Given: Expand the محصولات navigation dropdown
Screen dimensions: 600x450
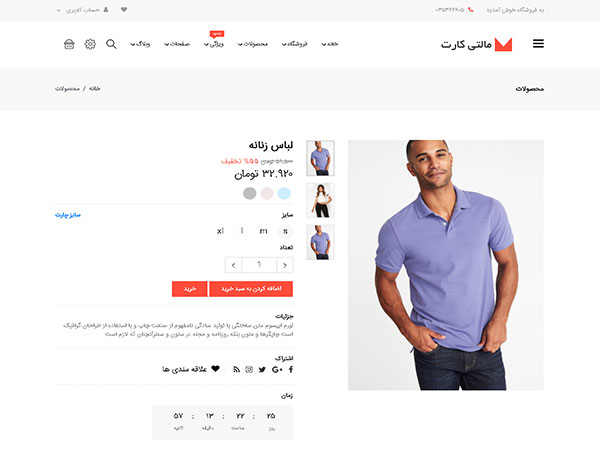Looking at the screenshot, I should 253,44.
